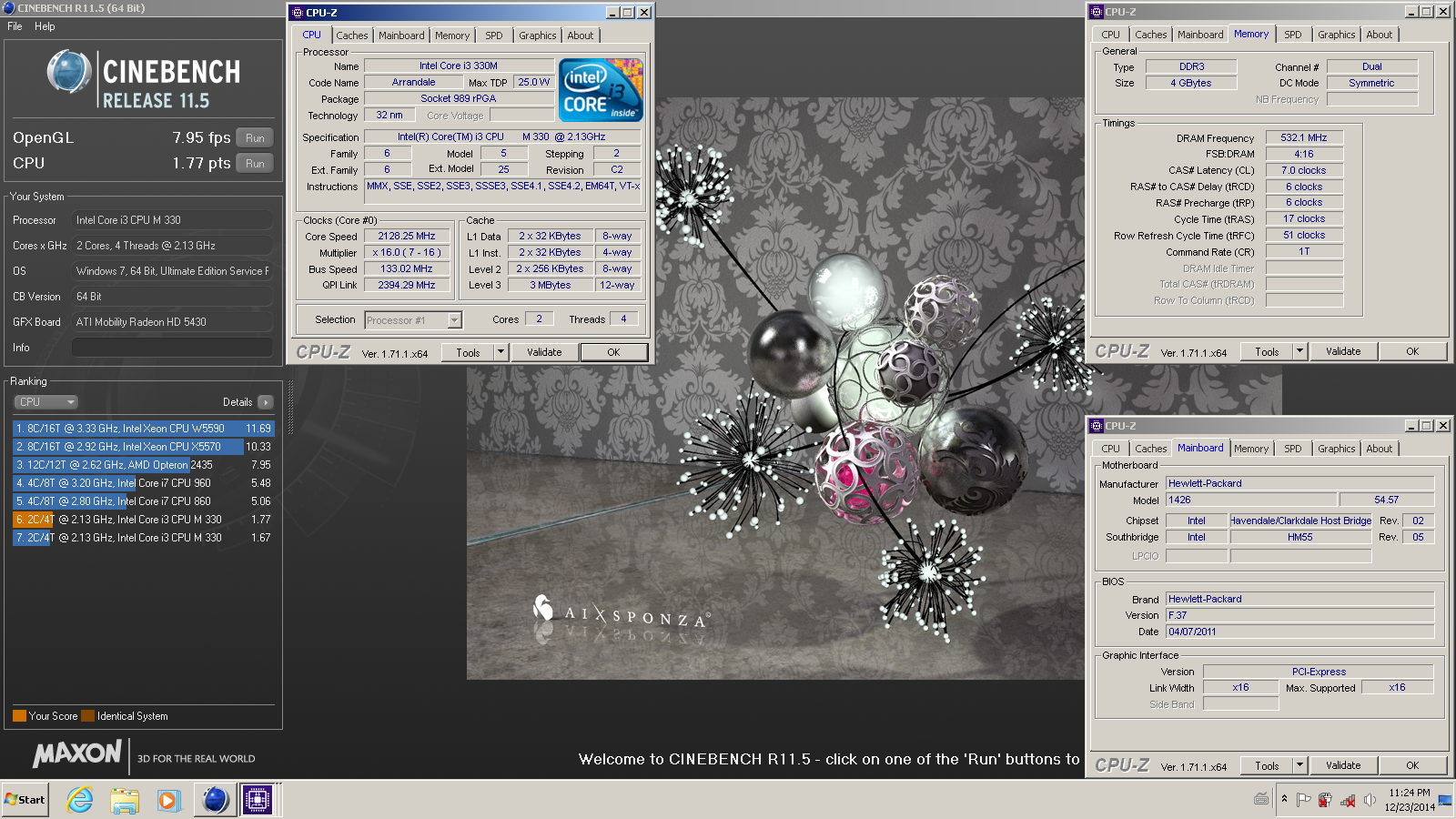This screenshot has width=1456, height=819.
Task: Click Validate in front CPU-Z window
Action: (544, 352)
